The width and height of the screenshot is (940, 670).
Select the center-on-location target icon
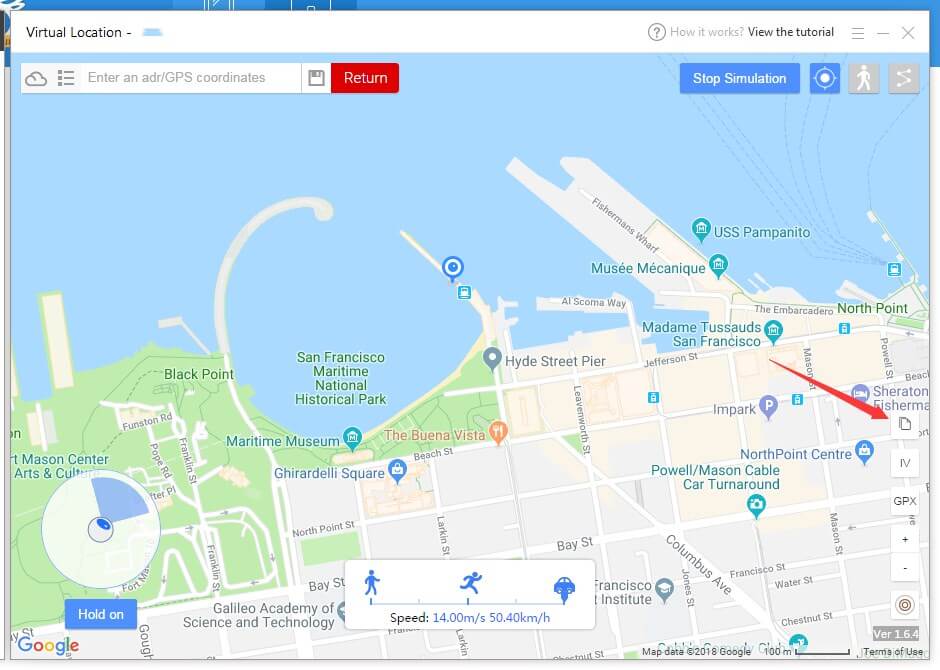point(824,79)
